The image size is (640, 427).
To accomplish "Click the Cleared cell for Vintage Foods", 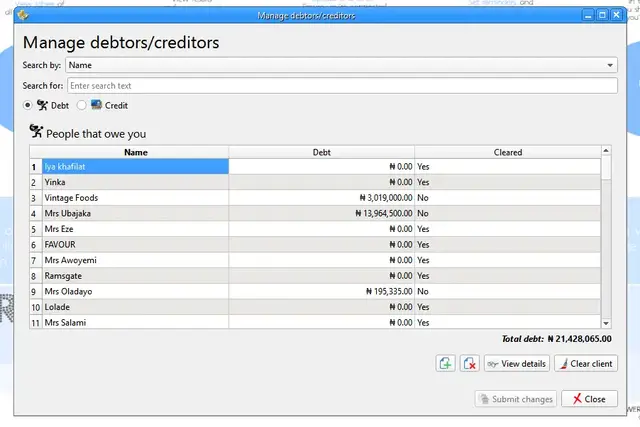I will 508,198.
